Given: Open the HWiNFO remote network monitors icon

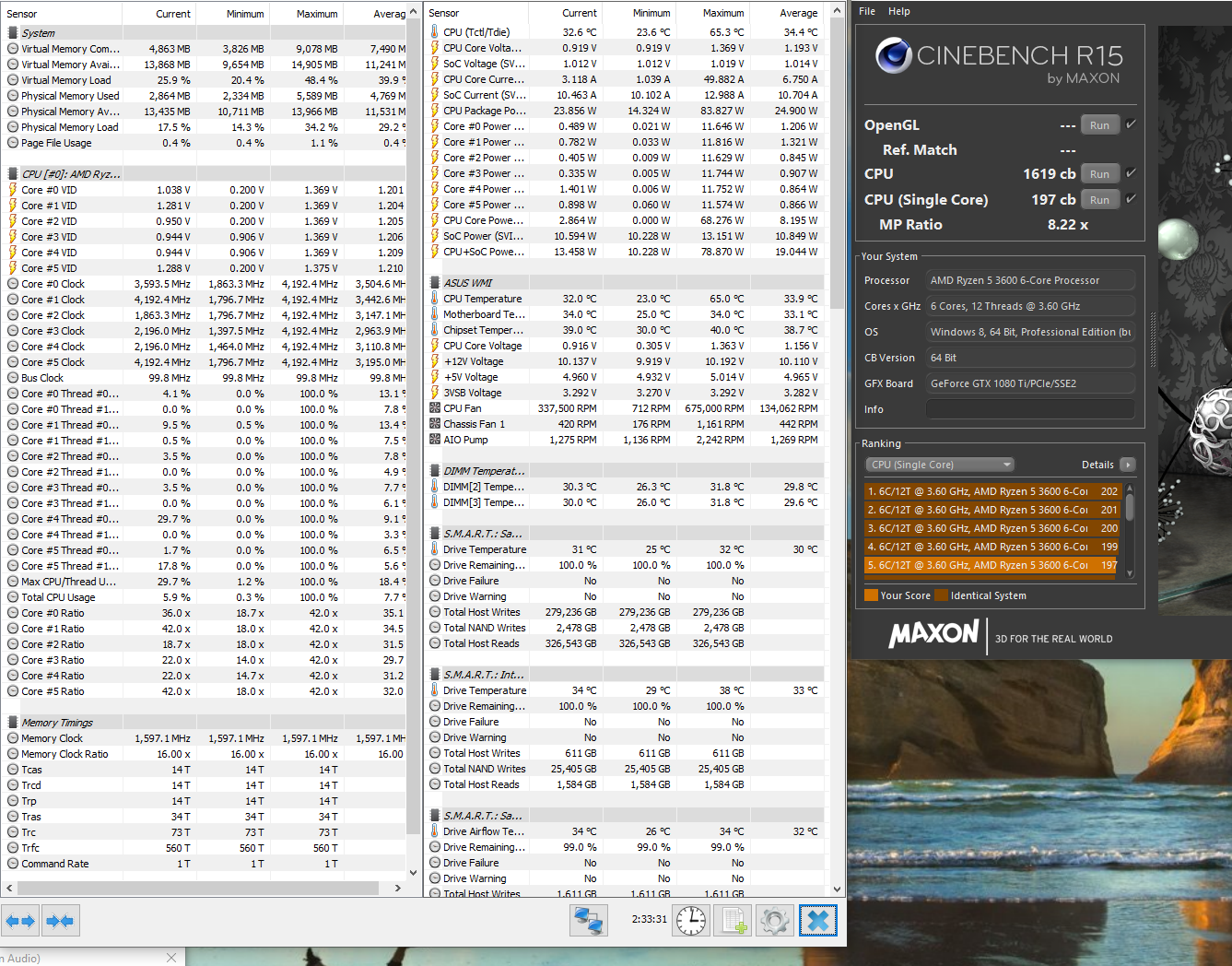Looking at the screenshot, I should 589,920.
